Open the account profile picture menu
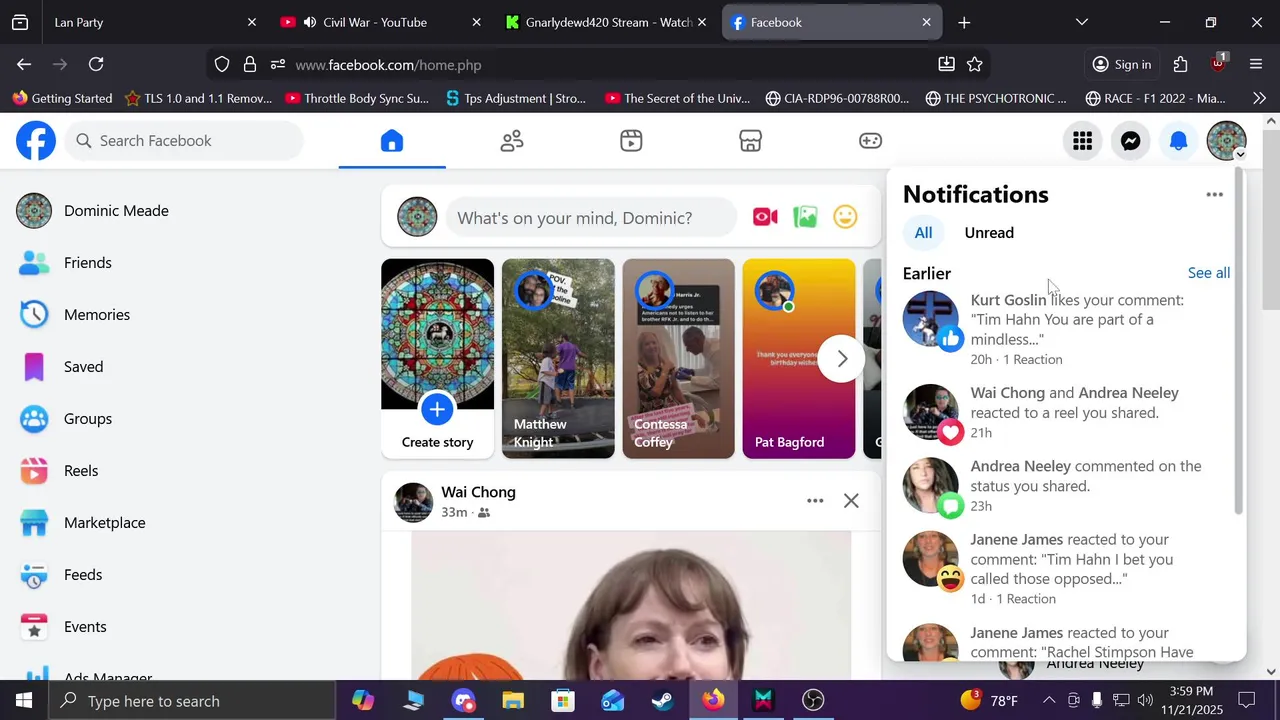 pyautogui.click(x=1227, y=141)
